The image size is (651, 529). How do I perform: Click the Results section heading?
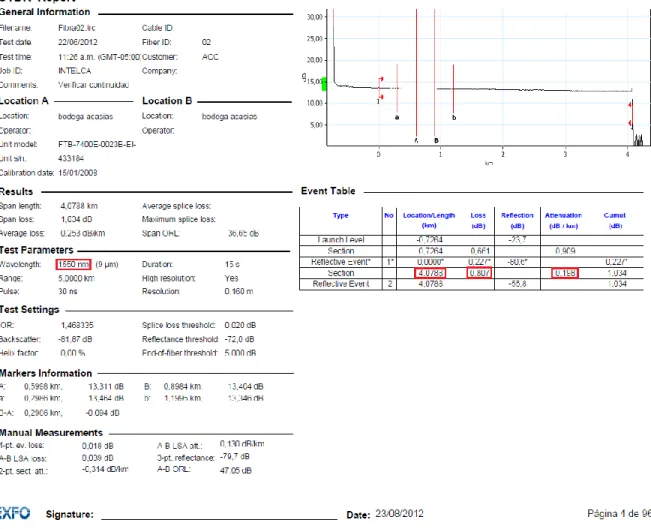[17, 192]
